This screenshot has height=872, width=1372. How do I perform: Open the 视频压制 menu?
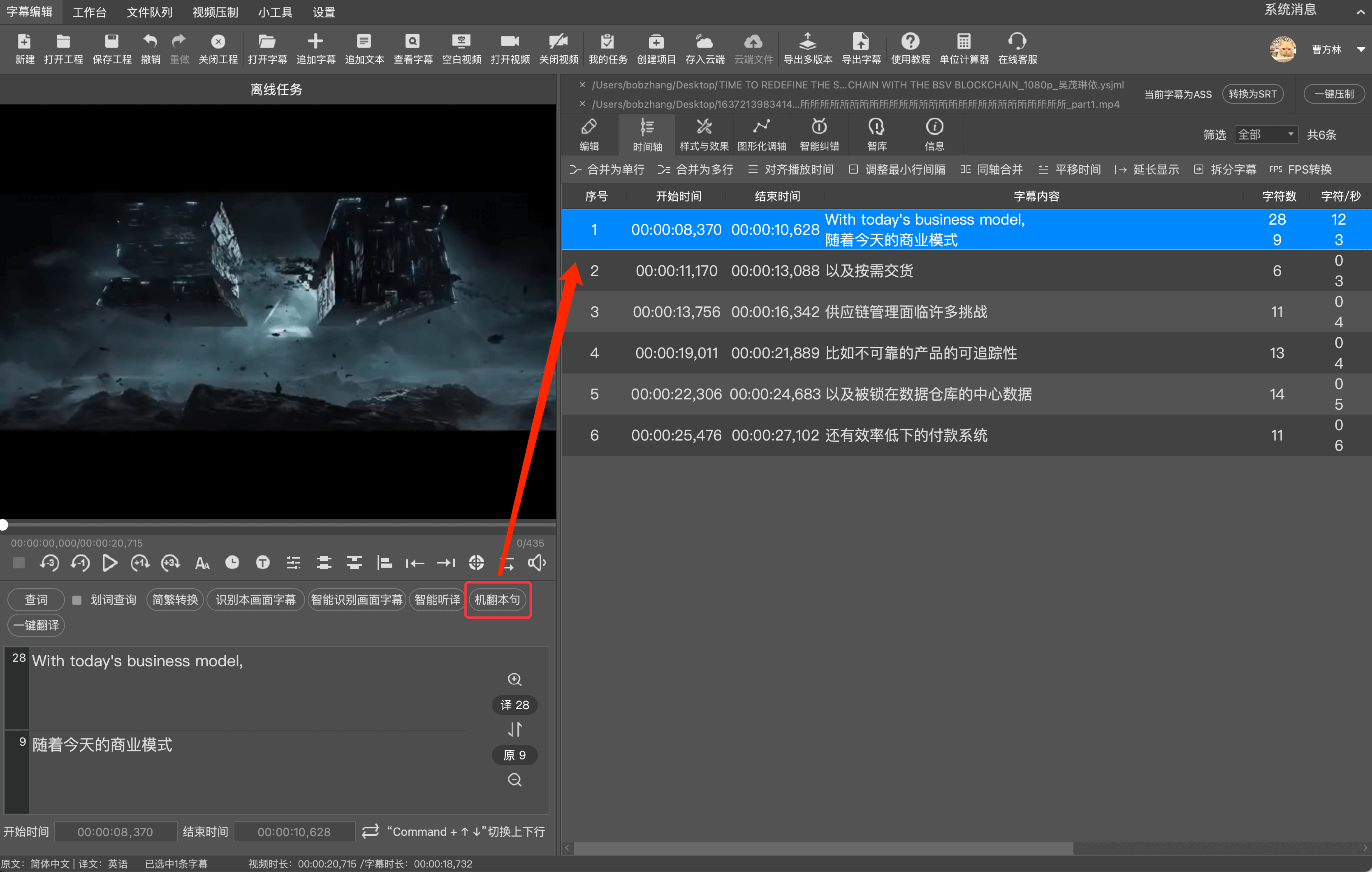pos(215,12)
